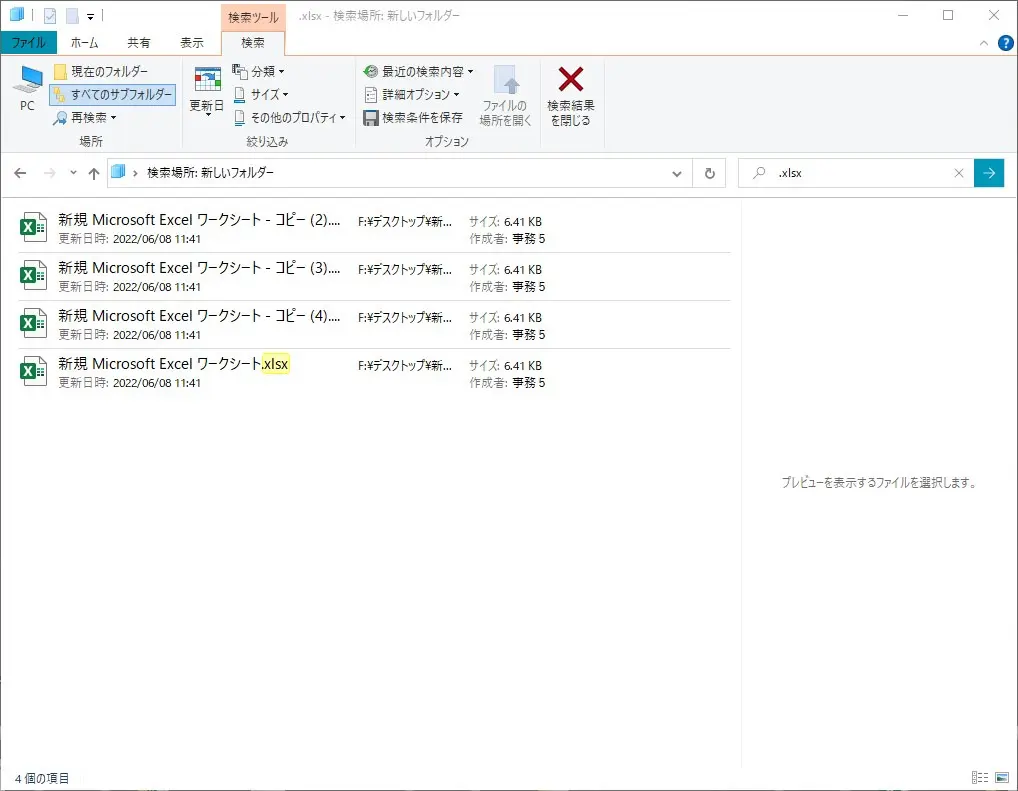1018x791 pixels.
Task: Start the search with blue arrow button
Action: [989, 172]
